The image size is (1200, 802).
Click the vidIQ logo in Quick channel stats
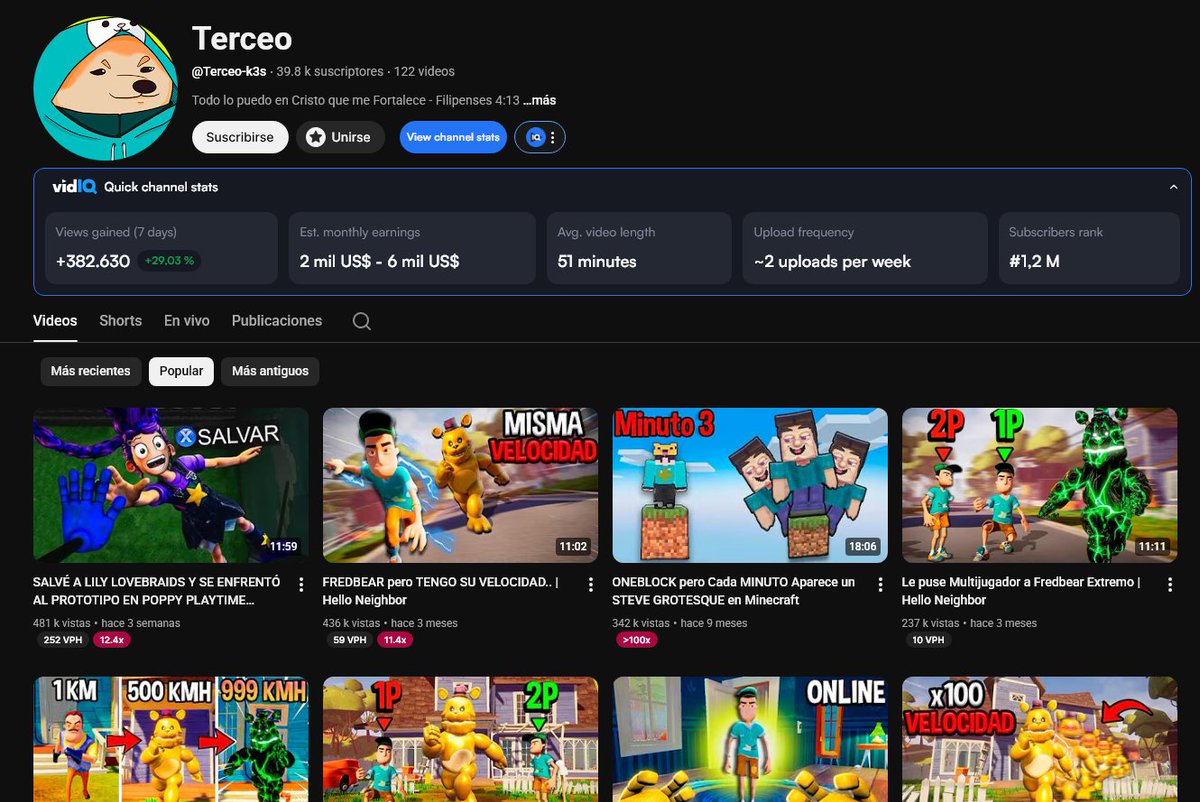(x=73, y=186)
